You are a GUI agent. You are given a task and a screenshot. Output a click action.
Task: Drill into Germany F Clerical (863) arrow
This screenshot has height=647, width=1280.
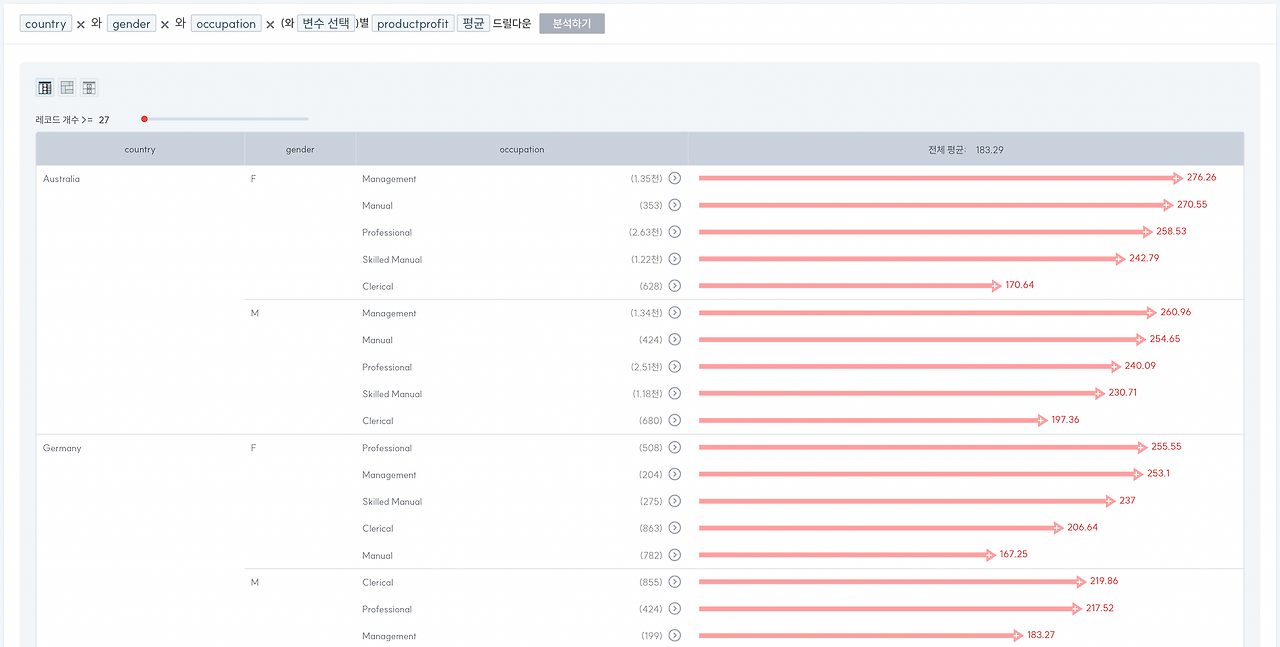[674, 528]
